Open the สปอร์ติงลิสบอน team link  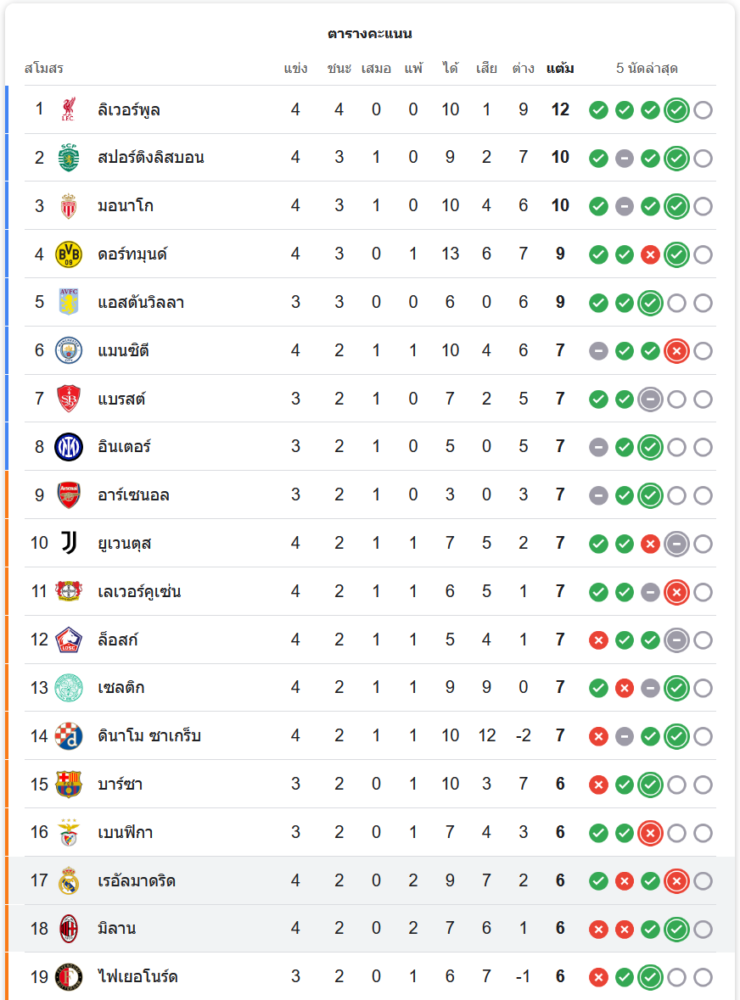[x=151, y=158]
